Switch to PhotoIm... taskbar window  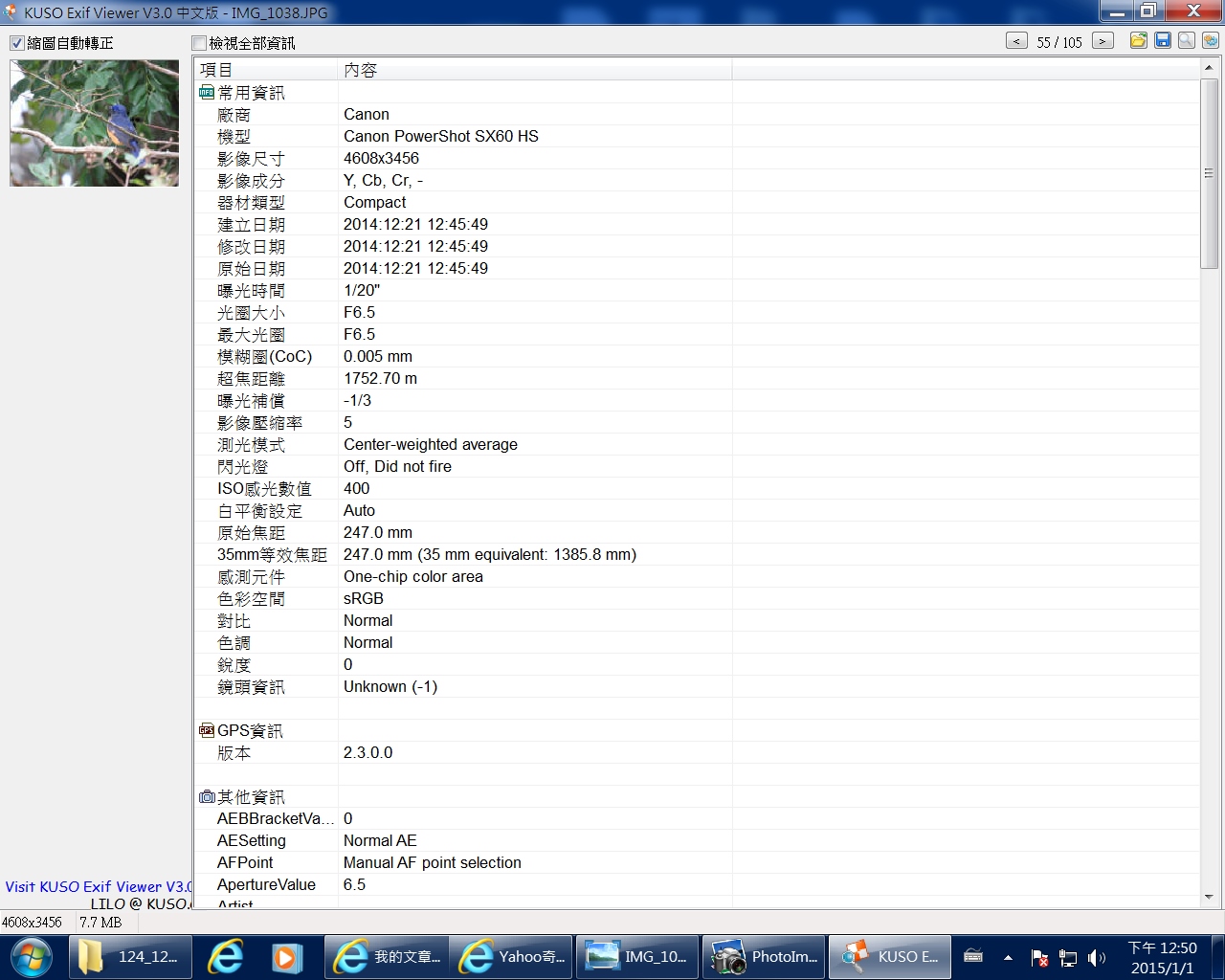[763, 957]
